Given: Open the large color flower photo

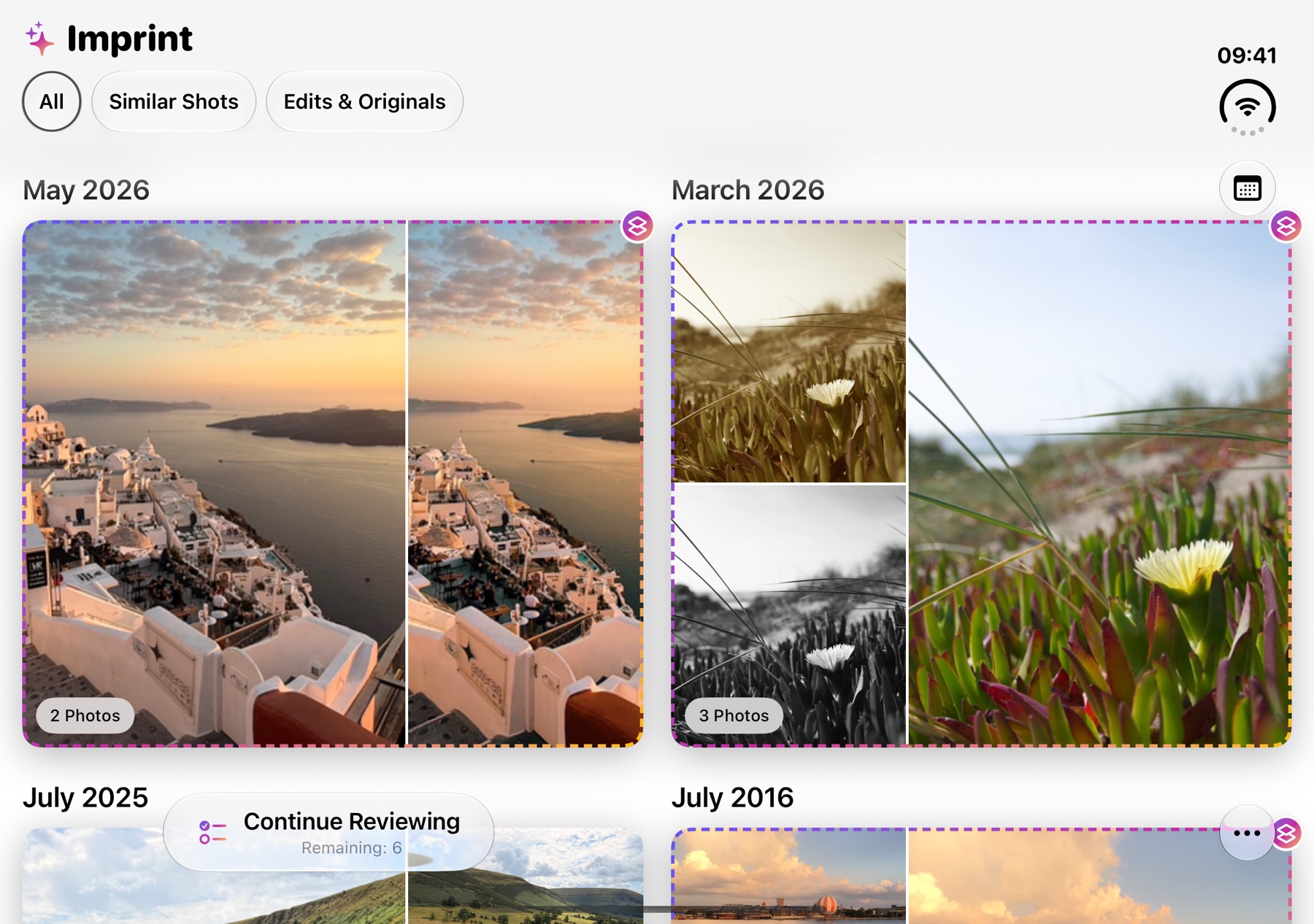Looking at the screenshot, I should coord(1099,483).
